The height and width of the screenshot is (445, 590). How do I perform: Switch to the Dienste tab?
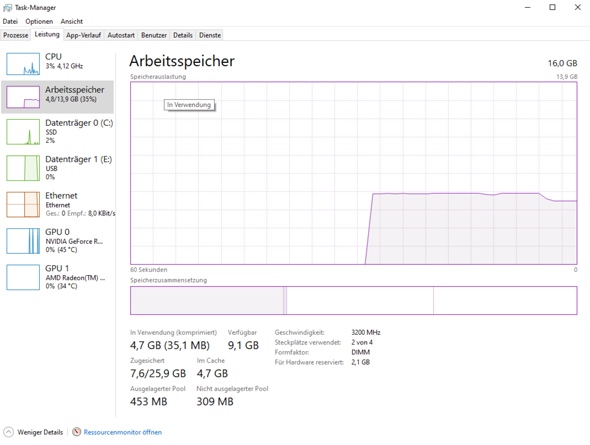click(210, 35)
